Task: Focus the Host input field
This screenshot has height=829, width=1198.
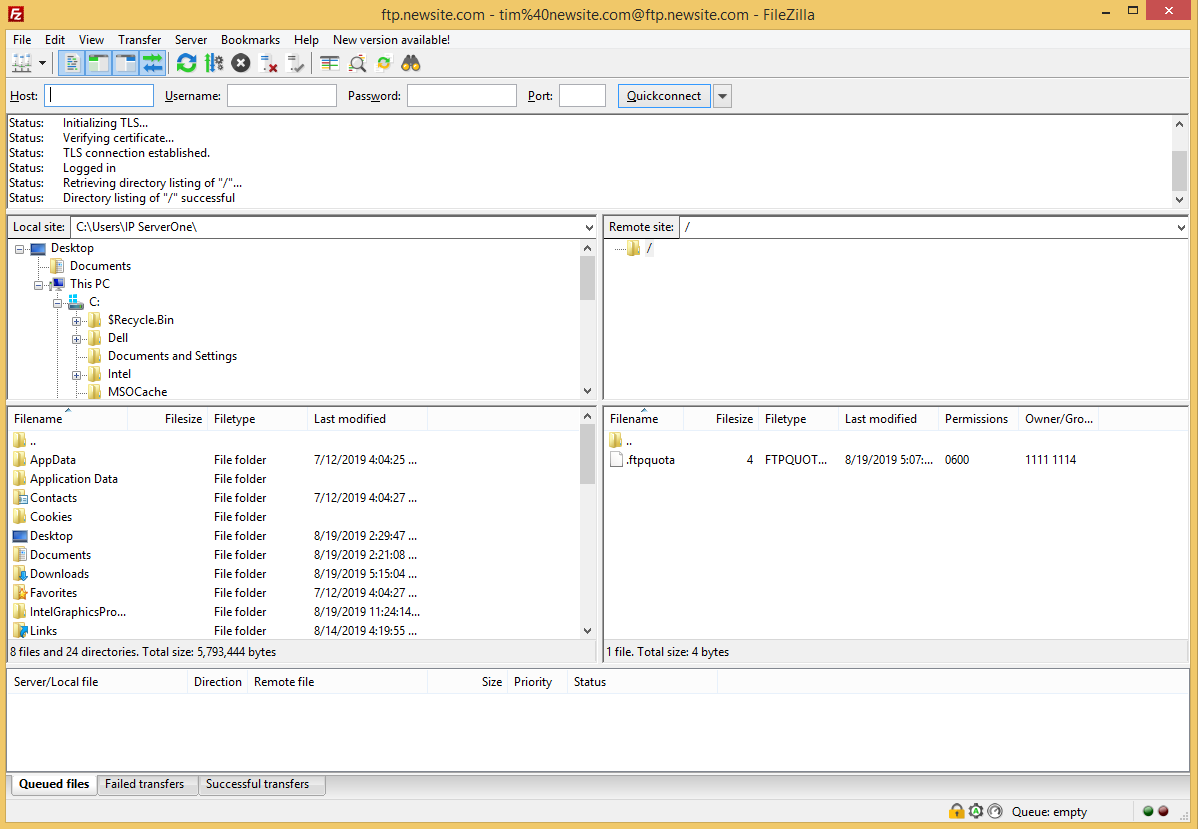Action: (x=99, y=96)
